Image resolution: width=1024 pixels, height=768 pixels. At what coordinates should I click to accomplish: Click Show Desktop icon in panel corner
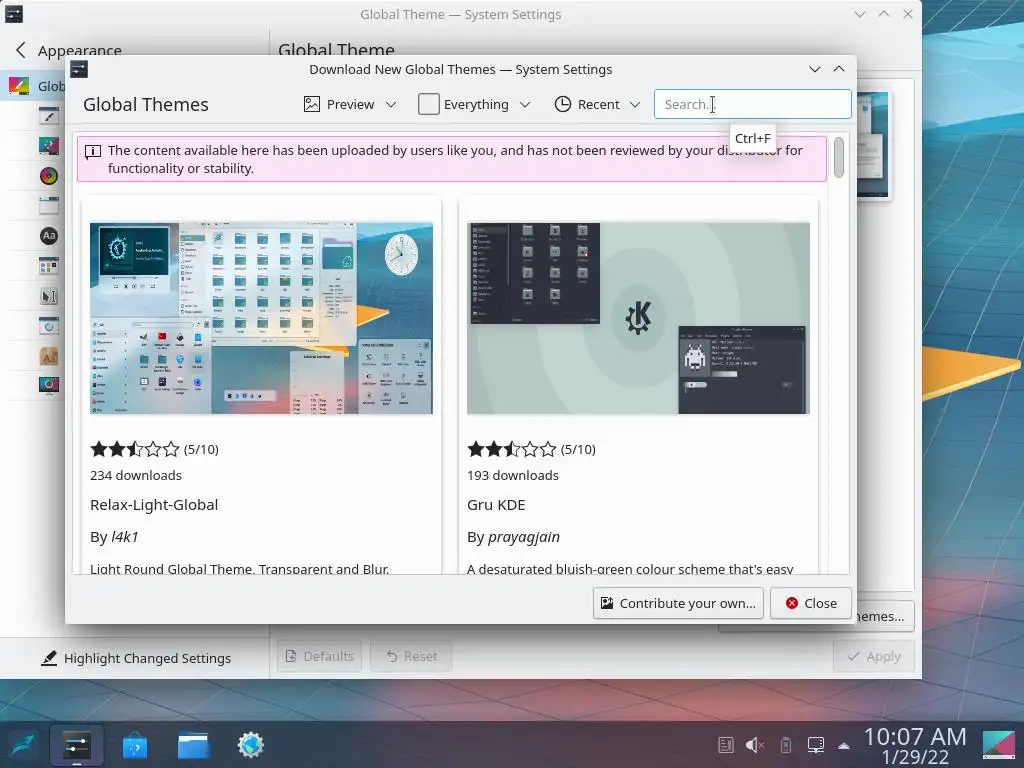tap(999, 745)
